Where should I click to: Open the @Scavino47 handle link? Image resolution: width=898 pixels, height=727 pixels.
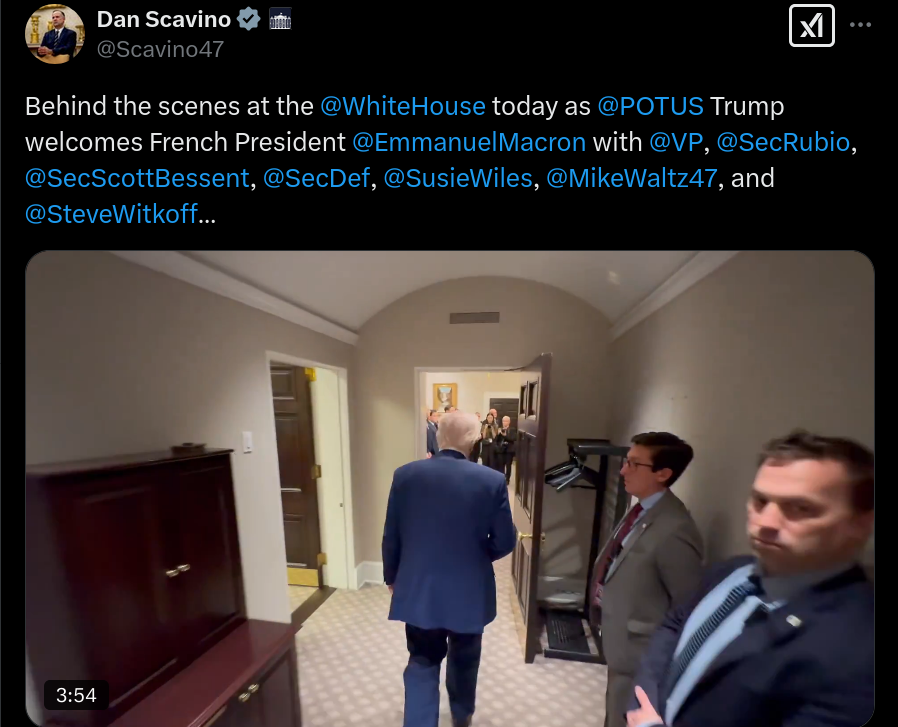160,49
